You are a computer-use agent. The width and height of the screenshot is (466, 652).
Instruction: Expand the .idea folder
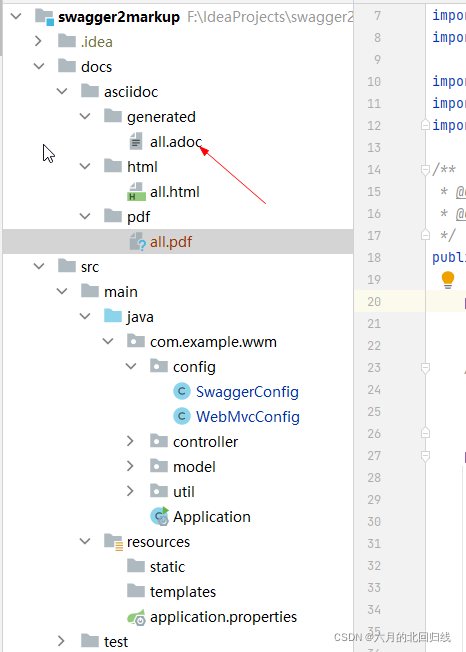point(38,41)
